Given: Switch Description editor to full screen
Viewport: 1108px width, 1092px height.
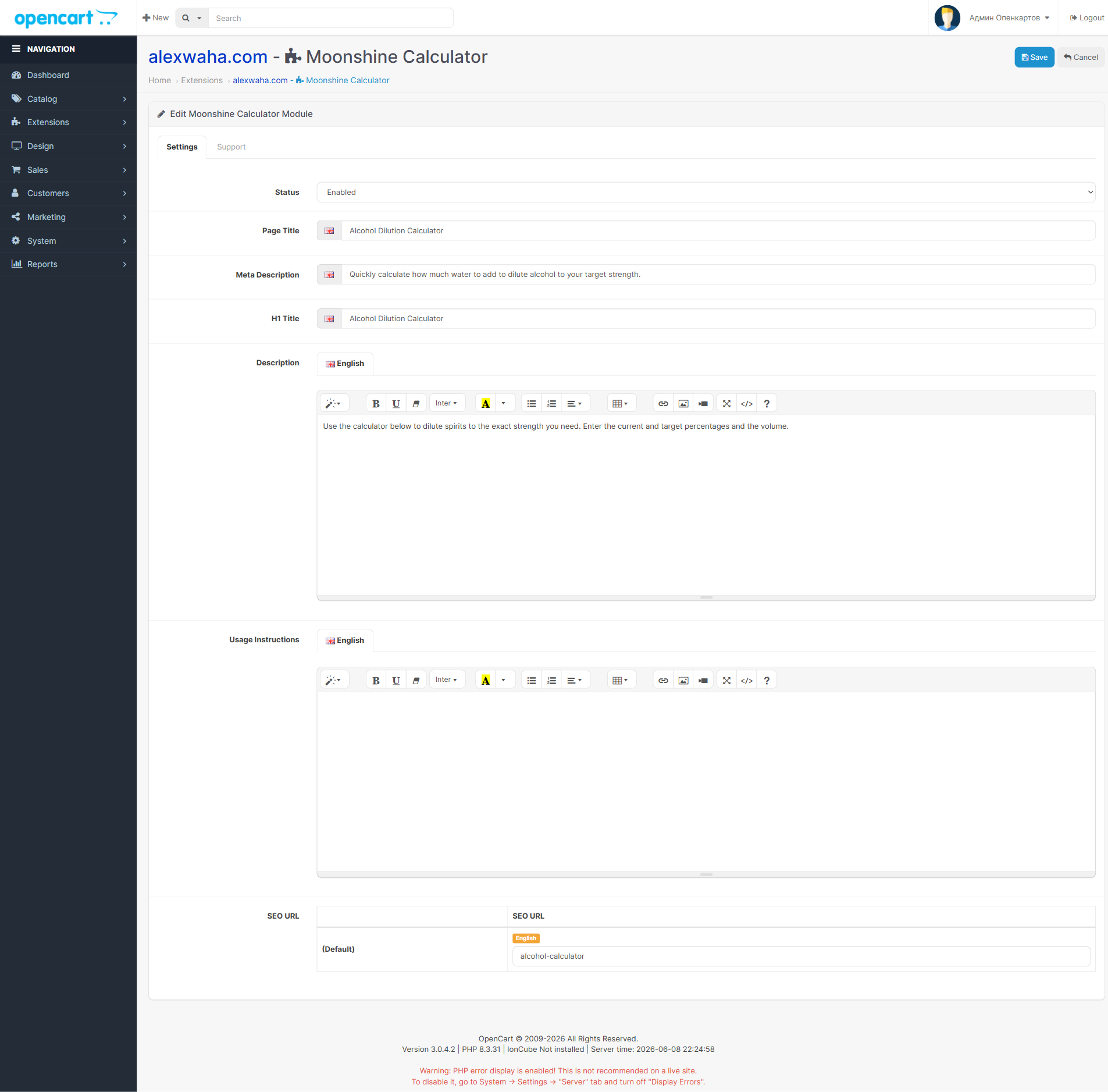Looking at the screenshot, I should [726, 403].
